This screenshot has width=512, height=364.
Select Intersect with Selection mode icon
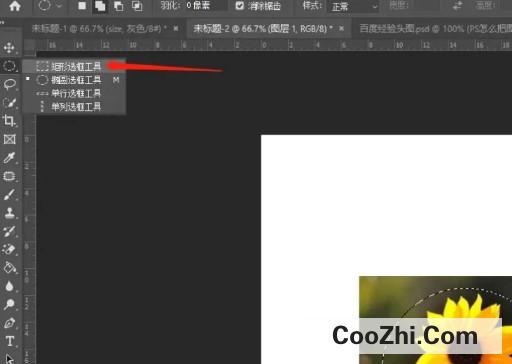coord(137,6)
